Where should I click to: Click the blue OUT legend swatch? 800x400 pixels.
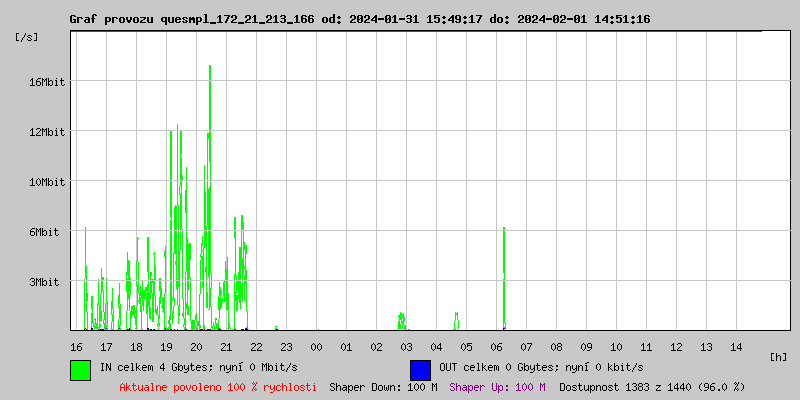420,369
